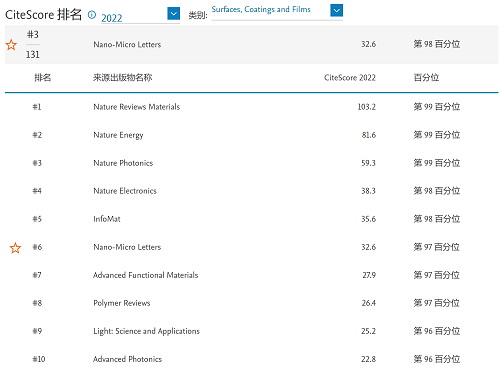Click 第 98 百分位 in highlighted summary row

click(437, 44)
